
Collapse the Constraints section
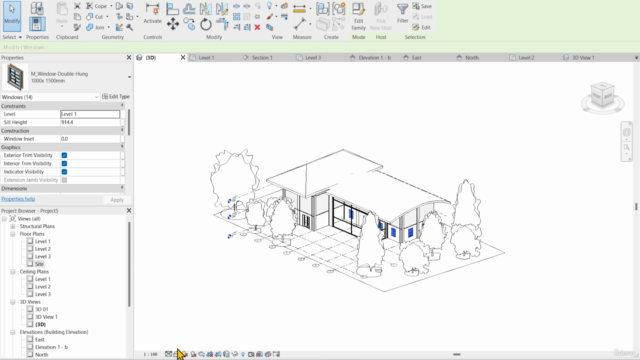pyautogui.click(x=122, y=106)
